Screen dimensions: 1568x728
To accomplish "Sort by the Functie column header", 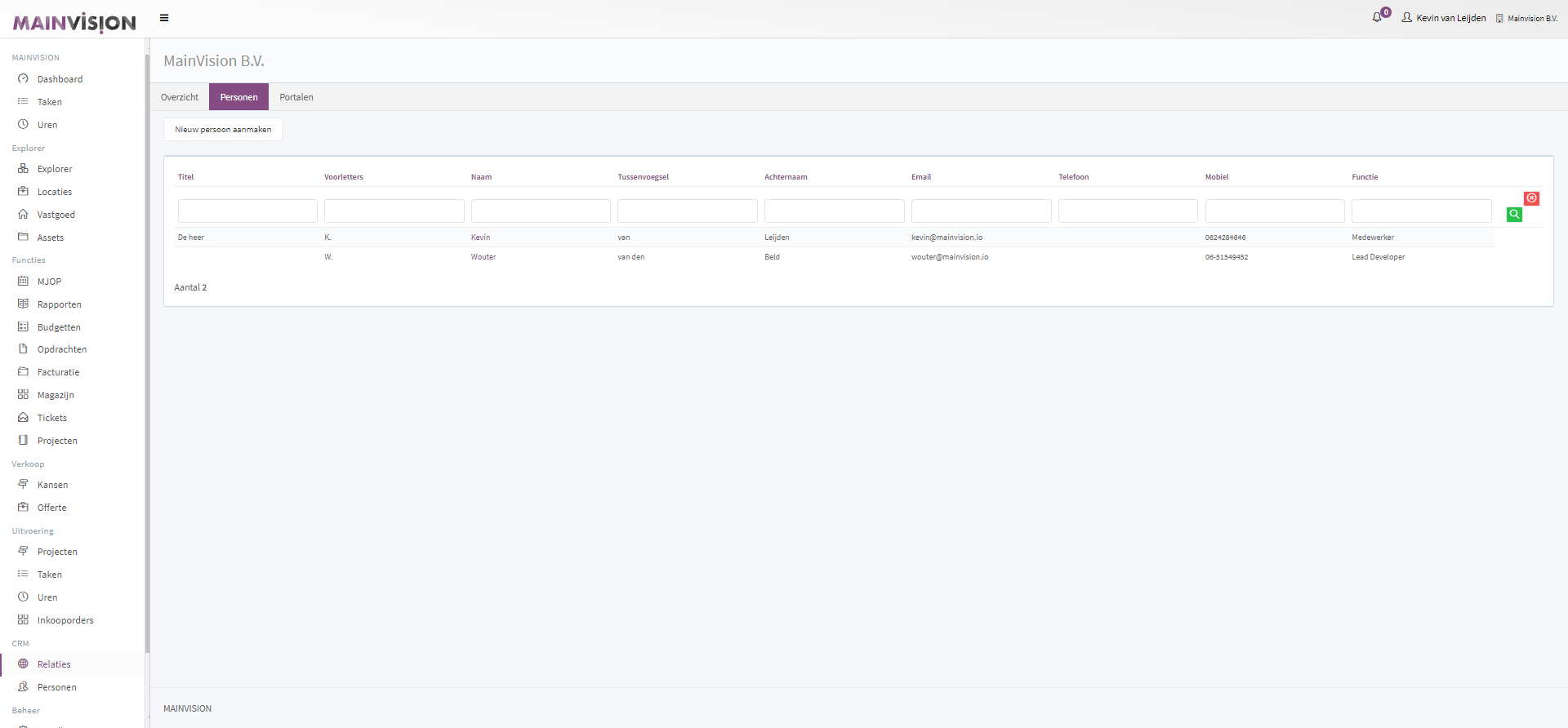I will pos(1365,177).
